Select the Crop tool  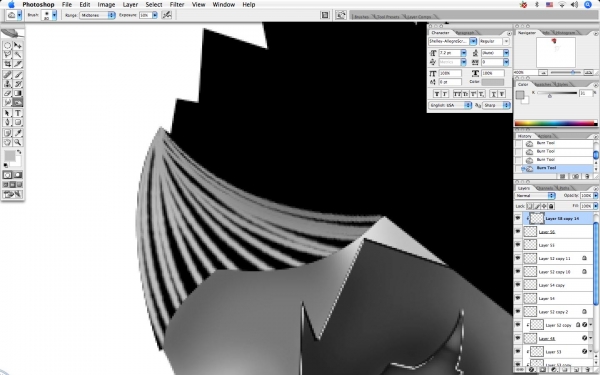tap(7, 64)
